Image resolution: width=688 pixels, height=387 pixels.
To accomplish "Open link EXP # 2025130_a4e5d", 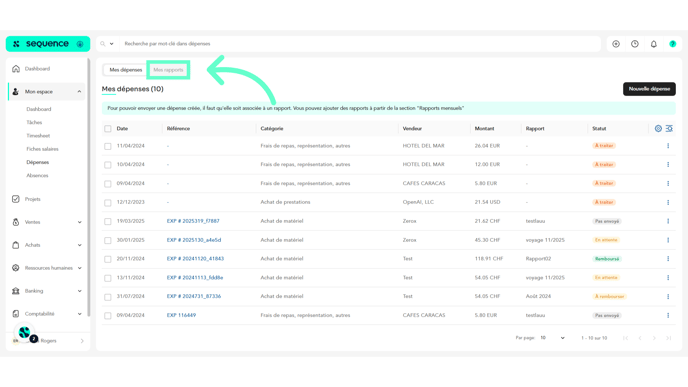I will tap(194, 240).
